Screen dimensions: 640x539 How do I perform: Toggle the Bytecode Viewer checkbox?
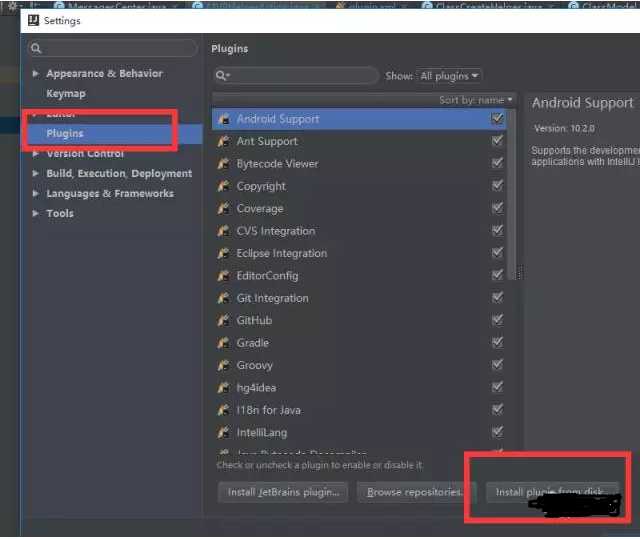497,163
